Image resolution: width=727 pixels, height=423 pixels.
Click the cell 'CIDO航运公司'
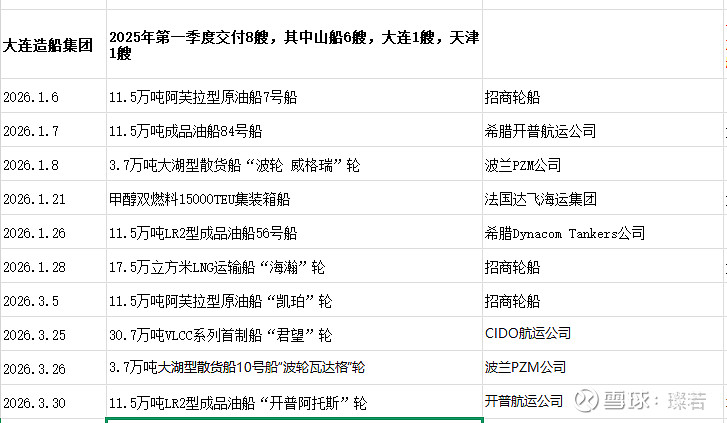pyautogui.click(x=603, y=334)
